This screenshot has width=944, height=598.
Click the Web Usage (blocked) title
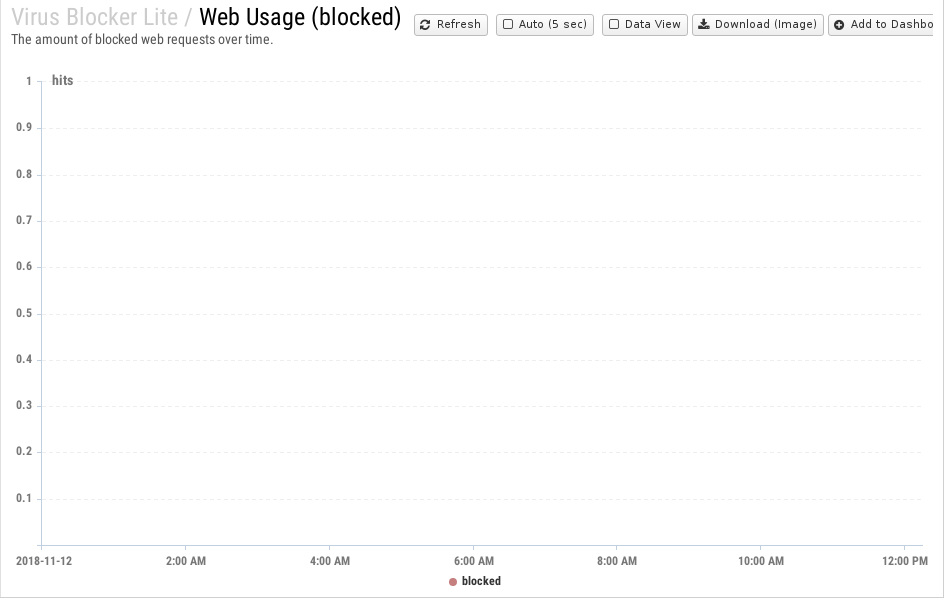pyautogui.click(x=300, y=17)
